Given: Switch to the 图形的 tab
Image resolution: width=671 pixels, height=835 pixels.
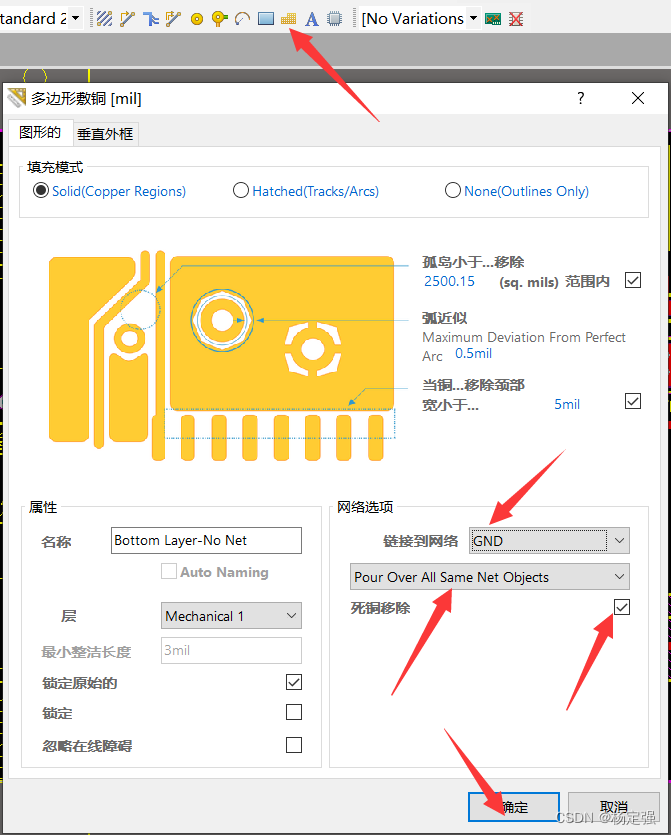Looking at the screenshot, I should click(x=40, y=132).
